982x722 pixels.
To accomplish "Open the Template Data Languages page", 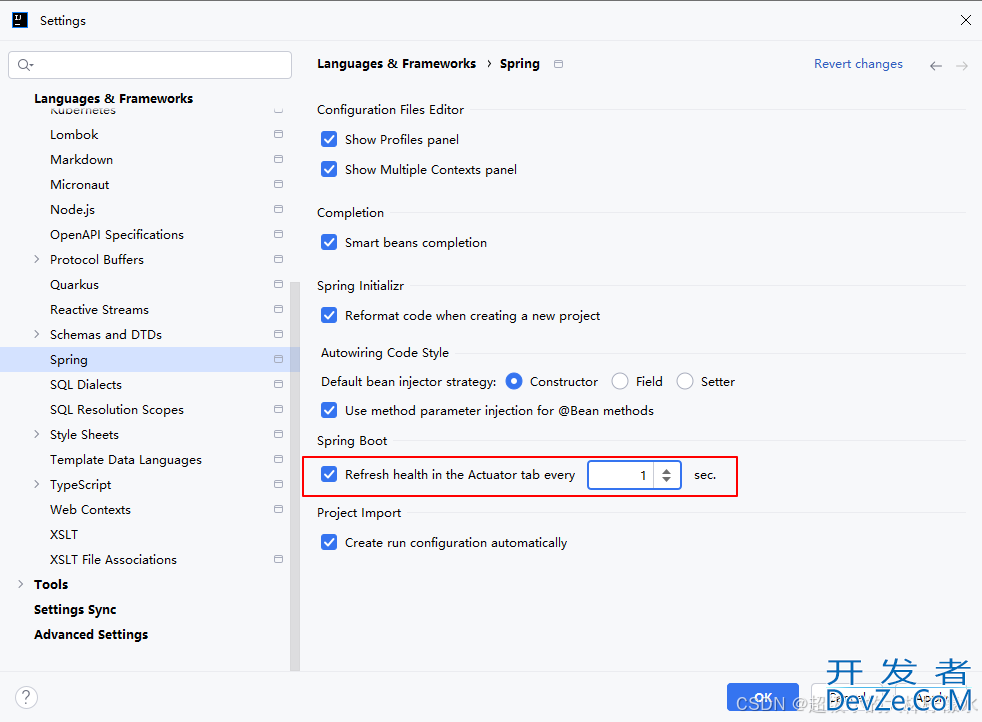I will point(126,460).
